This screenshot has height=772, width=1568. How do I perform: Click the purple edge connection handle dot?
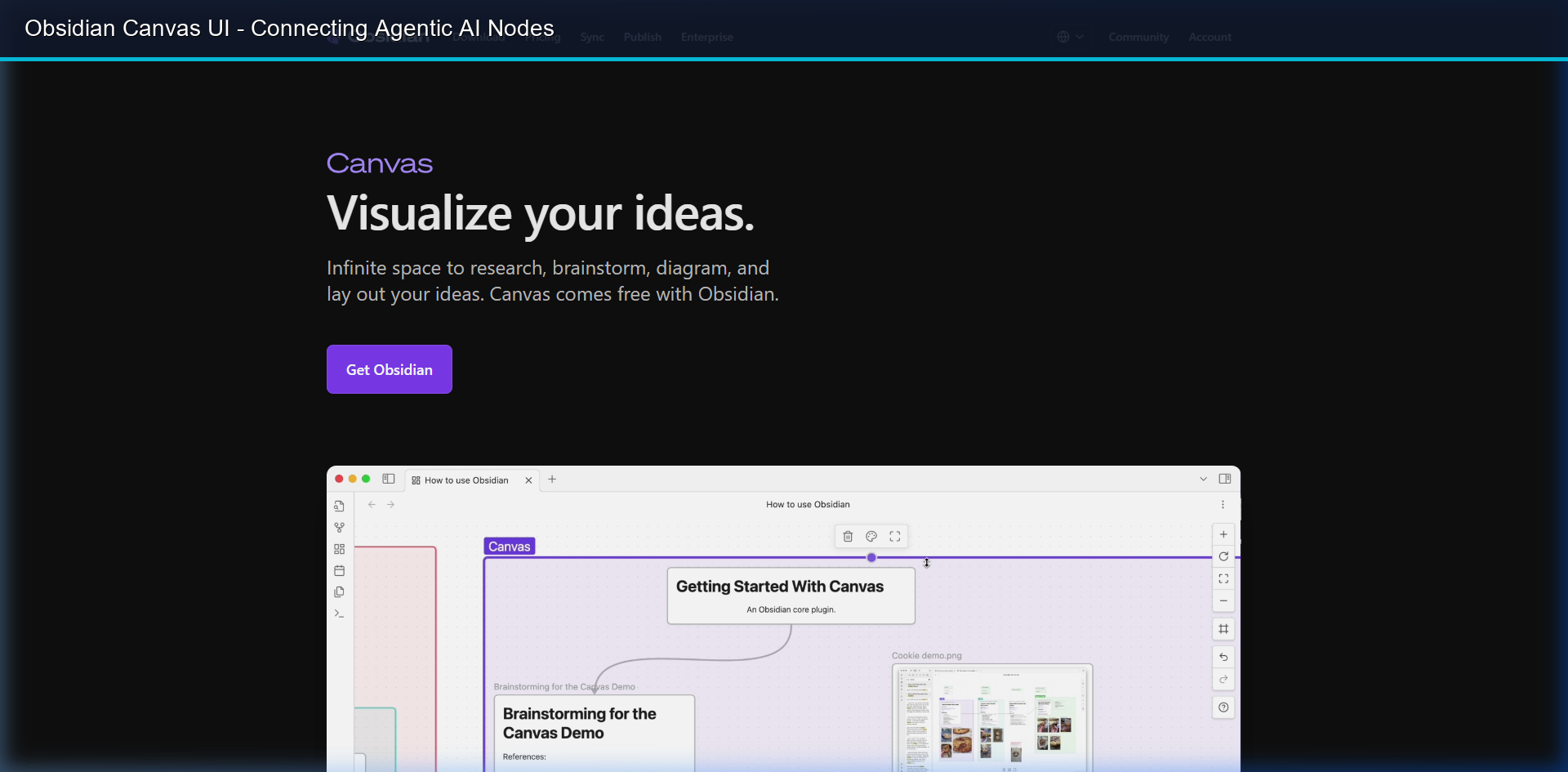[x=871, y=557]
